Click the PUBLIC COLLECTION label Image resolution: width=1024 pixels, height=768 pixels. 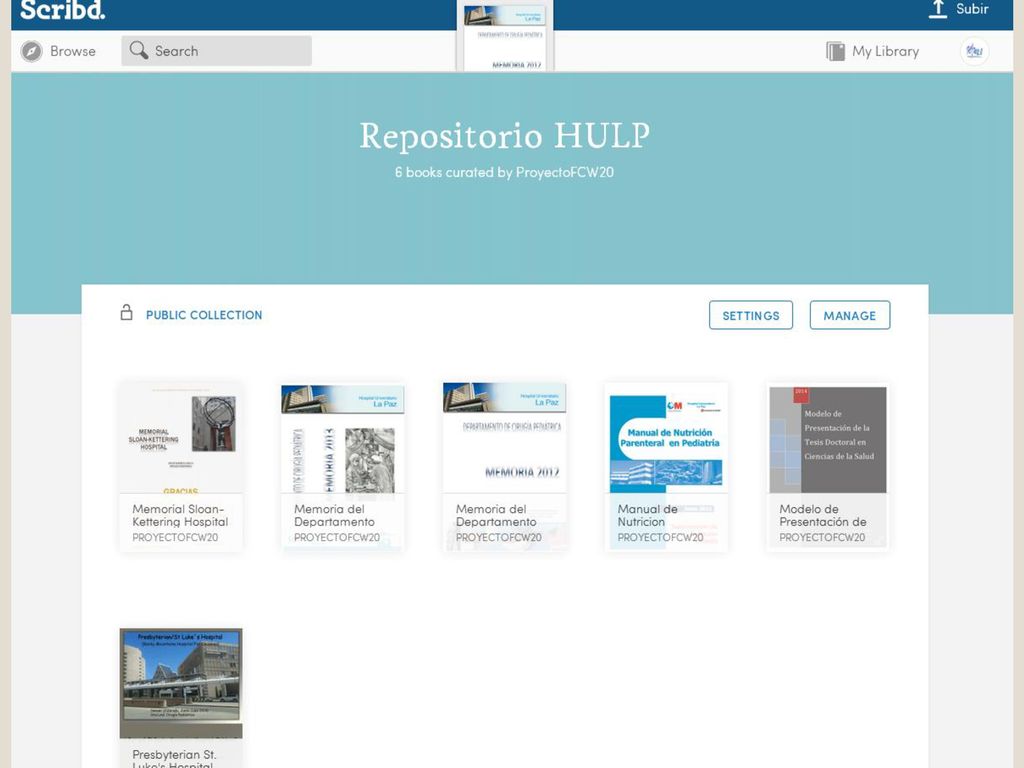(x=204, y=315)
